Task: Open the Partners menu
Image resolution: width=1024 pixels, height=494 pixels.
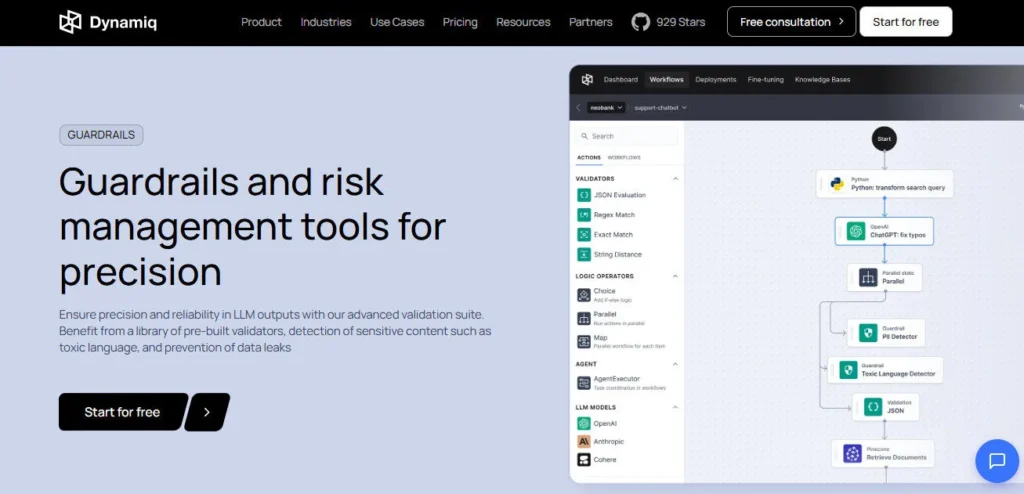Action: coord(590,22)
